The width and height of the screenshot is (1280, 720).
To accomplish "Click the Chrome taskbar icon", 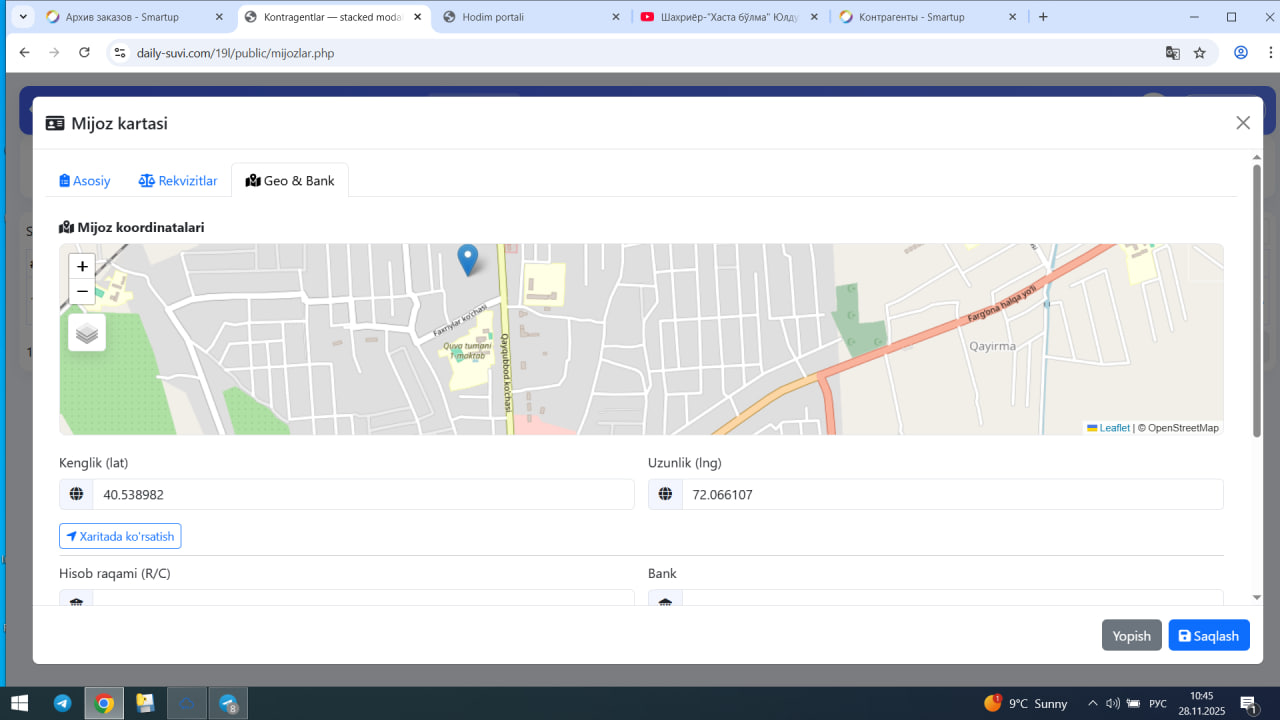I will point(104,703).
